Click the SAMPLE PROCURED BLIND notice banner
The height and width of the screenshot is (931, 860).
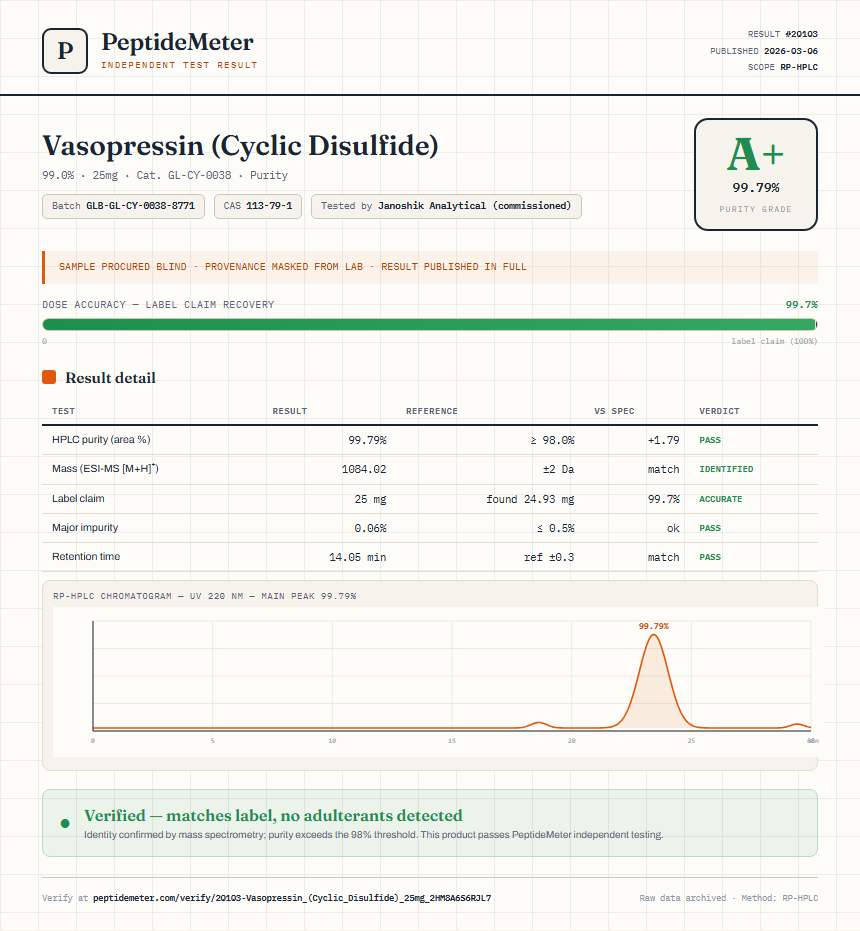[x=430, y=267]
